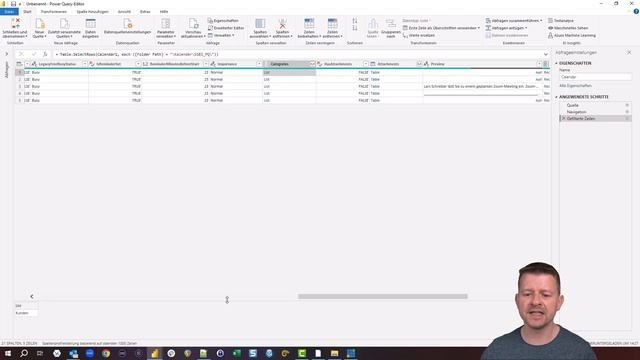
Task: Click Vorschau aktualisieren icon
Action: point(193,23)
